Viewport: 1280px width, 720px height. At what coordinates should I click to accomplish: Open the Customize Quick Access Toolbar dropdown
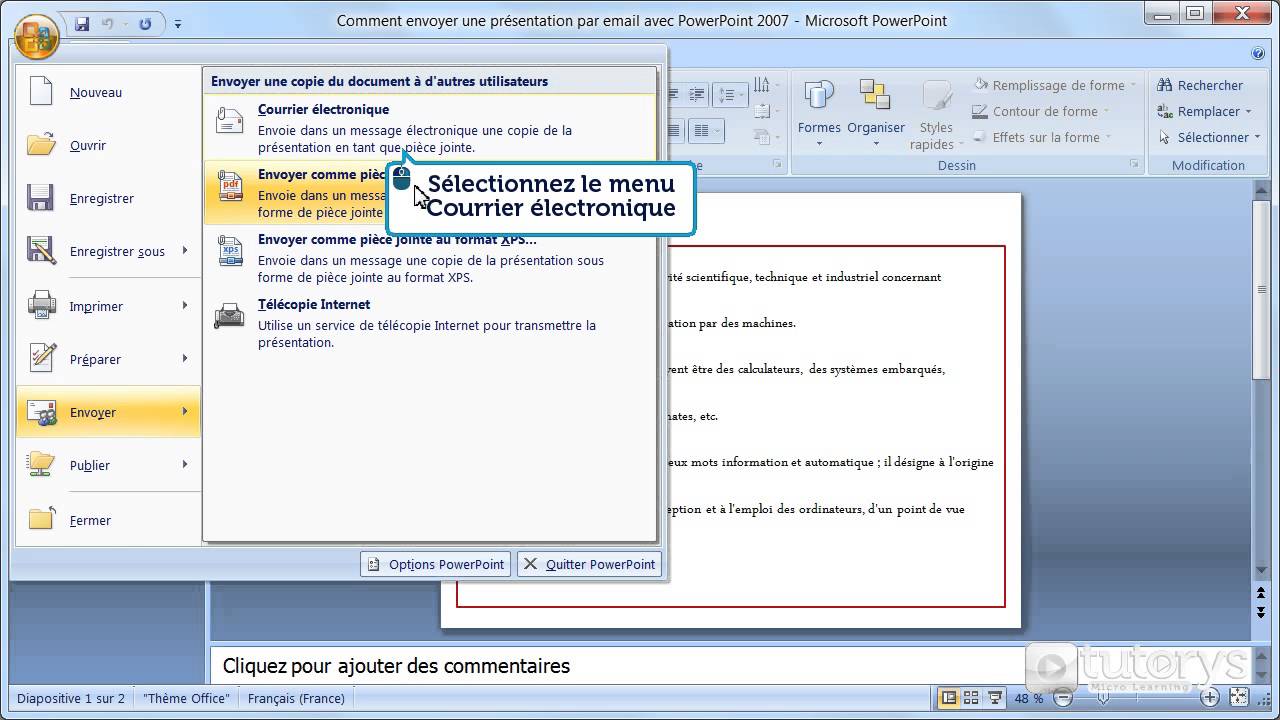[x=178, y=24]
